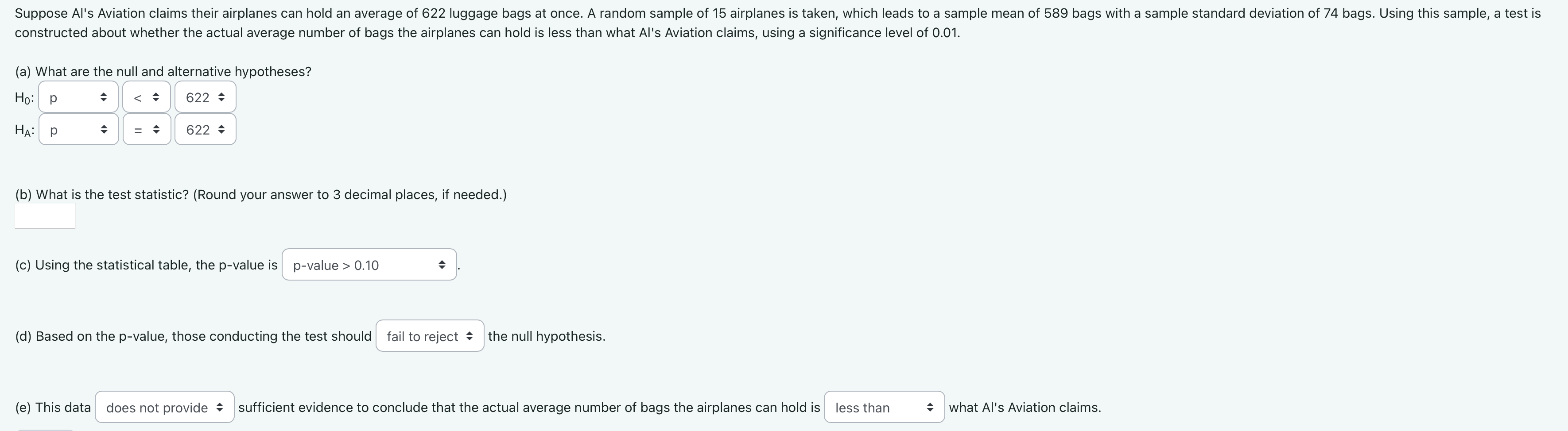Open the 'does not provide' dropdown in part (e)
This screenshot has width=1568, height=431.
164,407
